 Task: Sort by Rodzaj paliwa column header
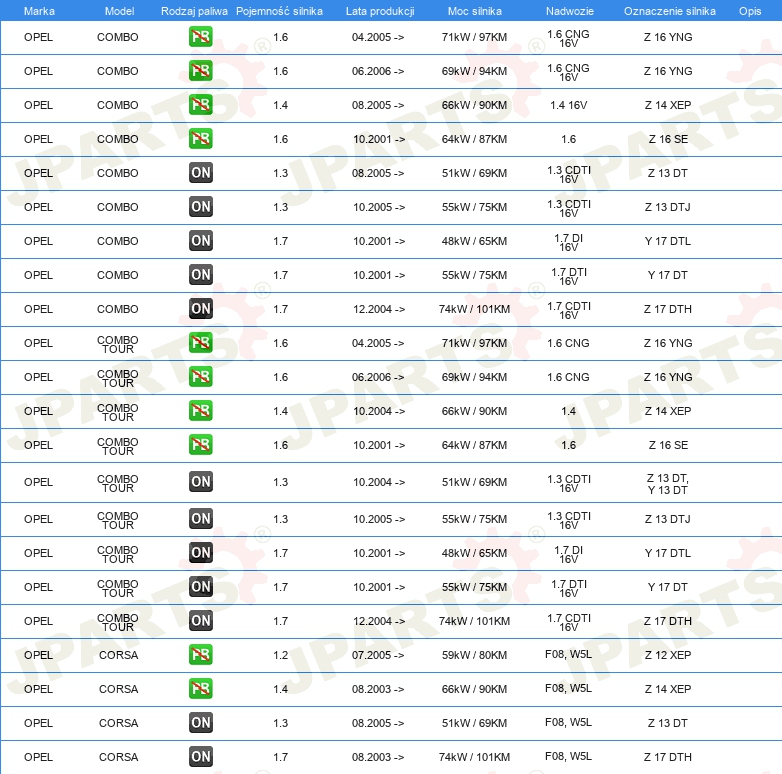pyautogui.click(x=194, y=11)
